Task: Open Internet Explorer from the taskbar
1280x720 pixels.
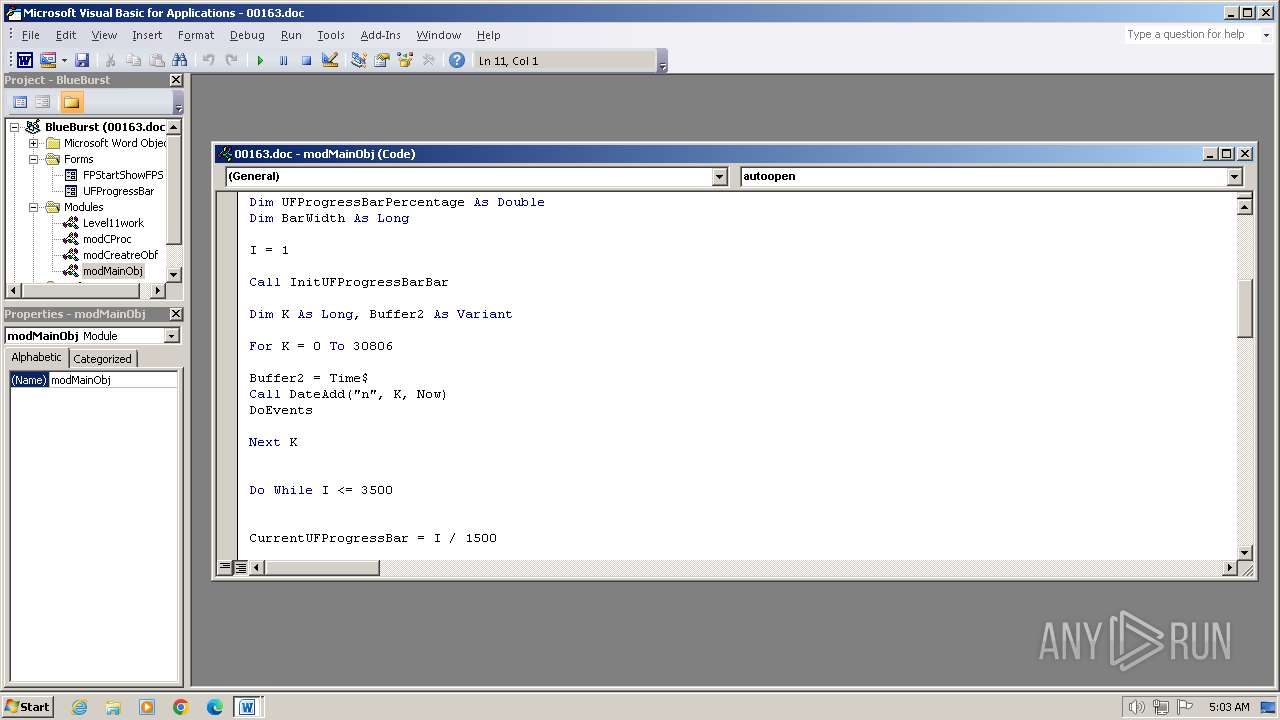Action: [x=80, y=707]
